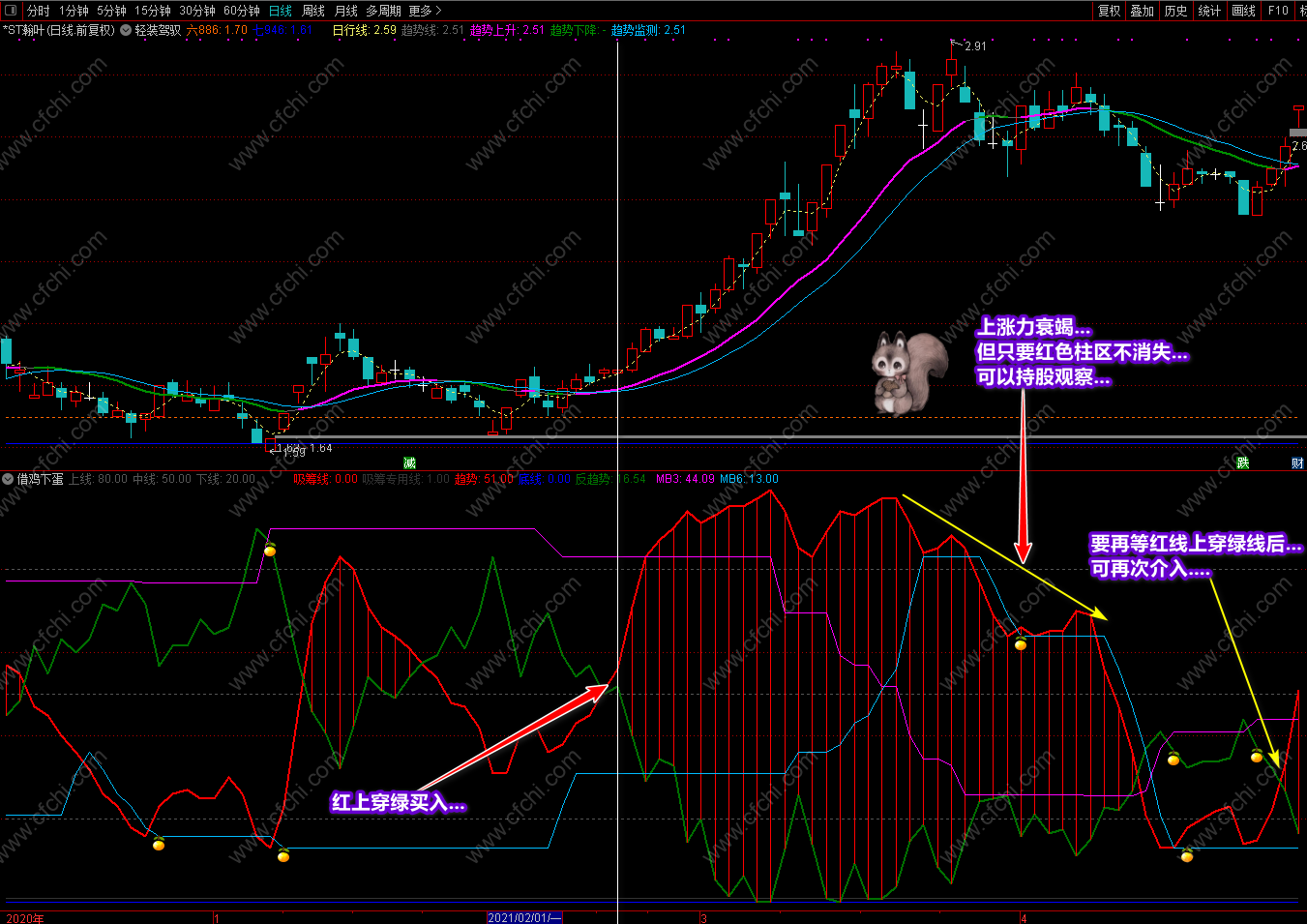This screenshot has width=1307, height=924.
Task: Click the 2021/02/01 date marker on timeline
Action: coord(524,917)
